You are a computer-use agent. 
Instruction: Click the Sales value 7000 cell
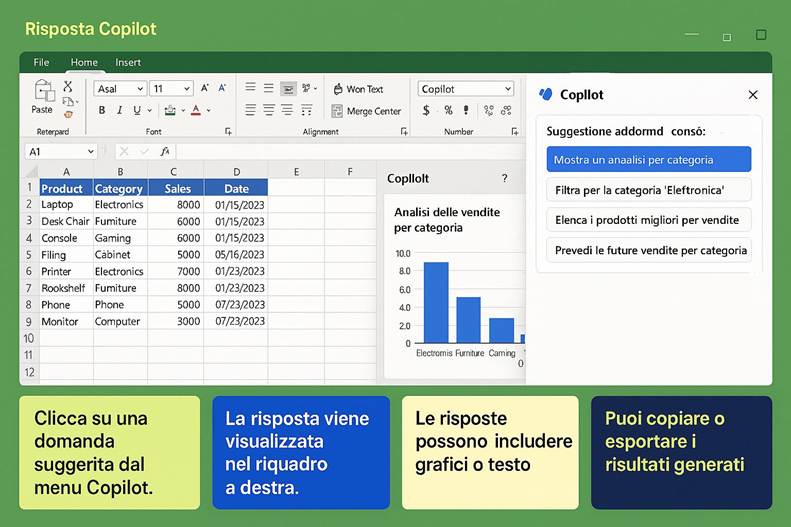pos(176,271)
